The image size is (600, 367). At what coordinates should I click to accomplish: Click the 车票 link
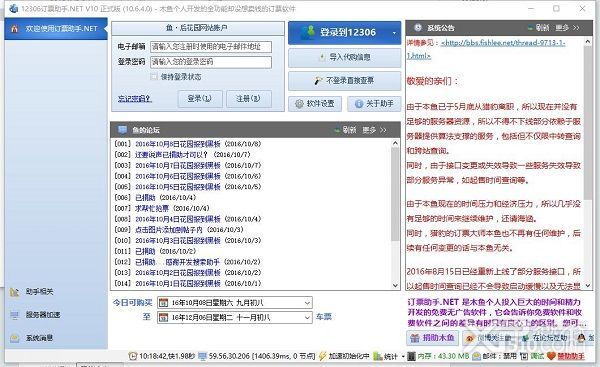(x=324, y=317)
